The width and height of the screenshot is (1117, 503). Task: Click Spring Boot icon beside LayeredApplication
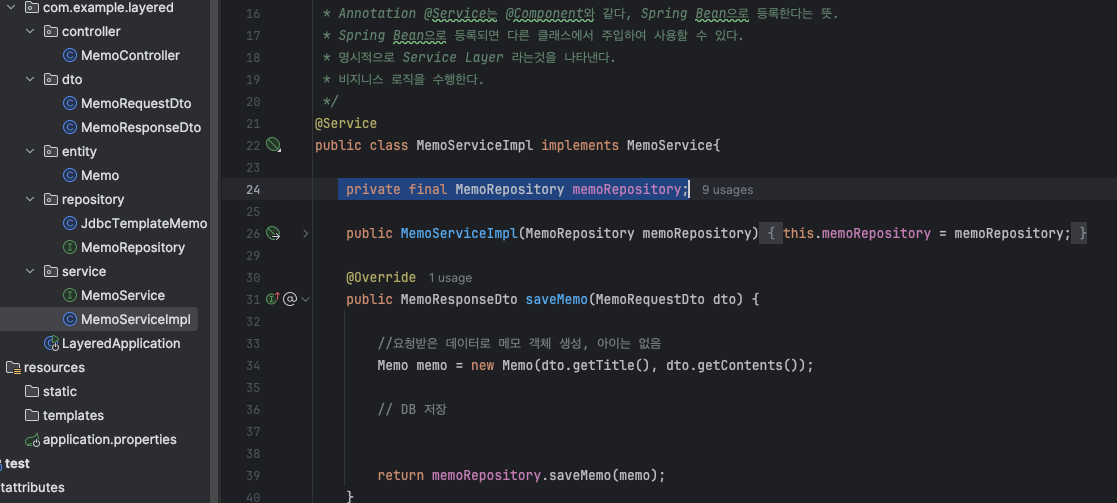pos(51,343)
